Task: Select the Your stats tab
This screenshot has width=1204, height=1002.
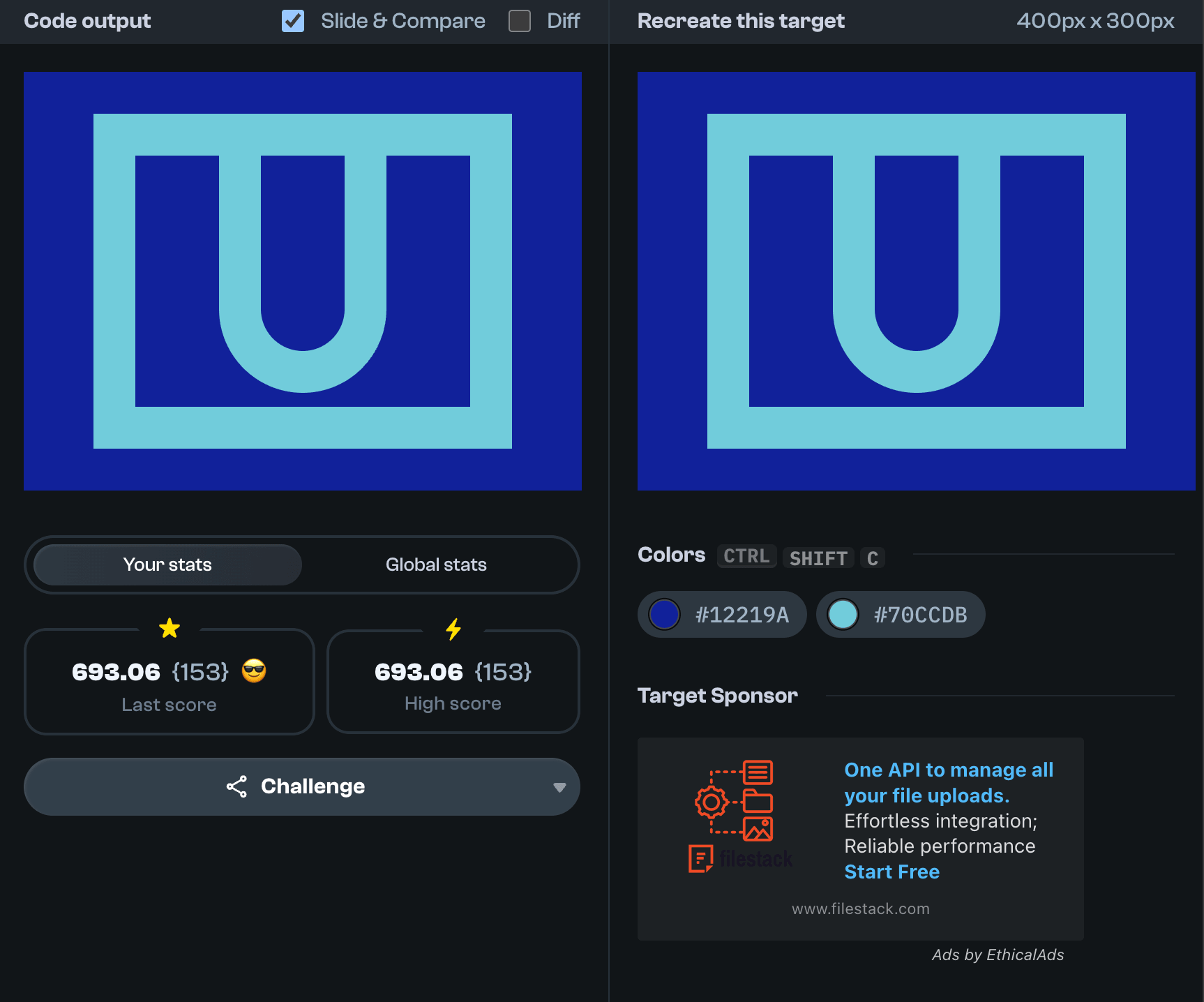Action: click(167, 564)
